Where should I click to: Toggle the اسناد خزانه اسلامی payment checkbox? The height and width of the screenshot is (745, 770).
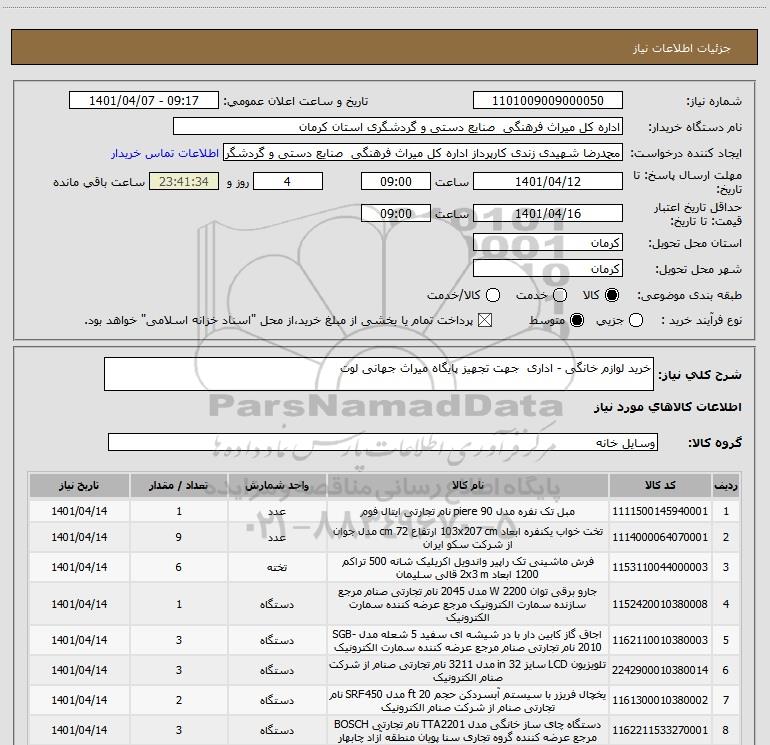(485, 321)
